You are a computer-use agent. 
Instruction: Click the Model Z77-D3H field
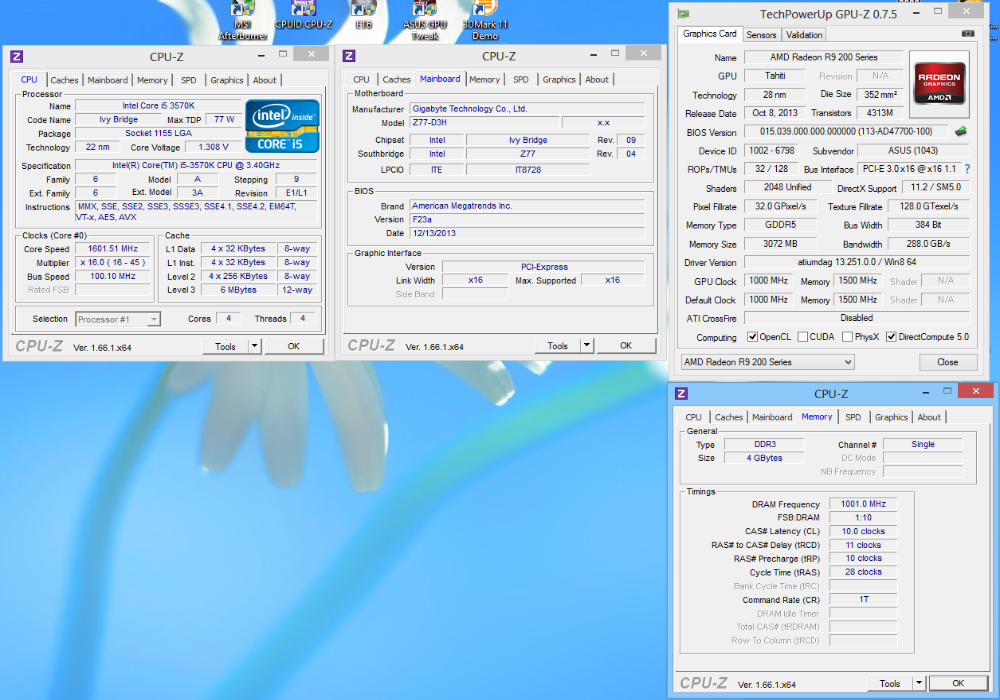[x=484, y=122]
